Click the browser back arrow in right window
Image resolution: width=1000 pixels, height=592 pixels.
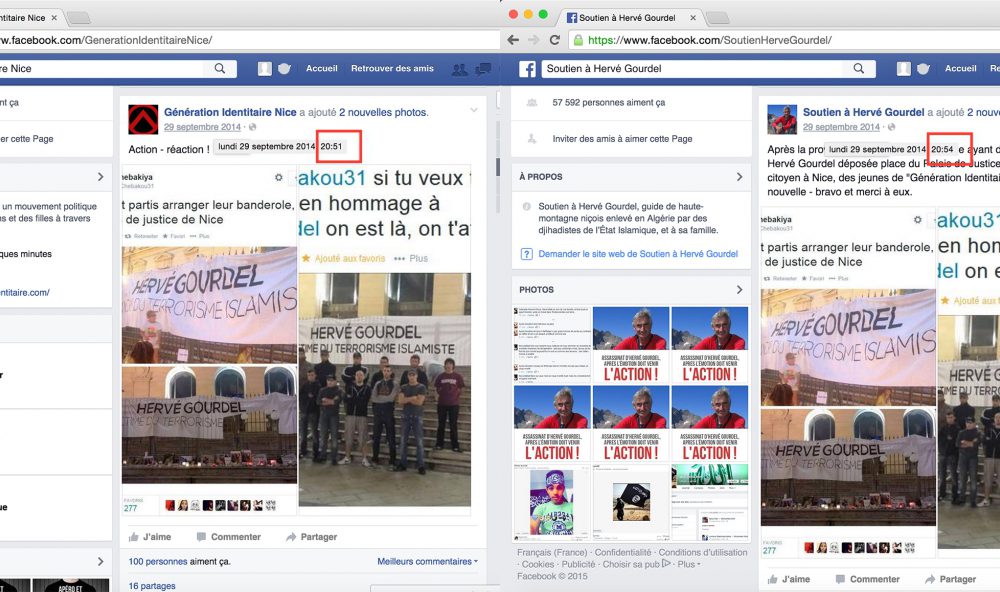pos(513,40)
